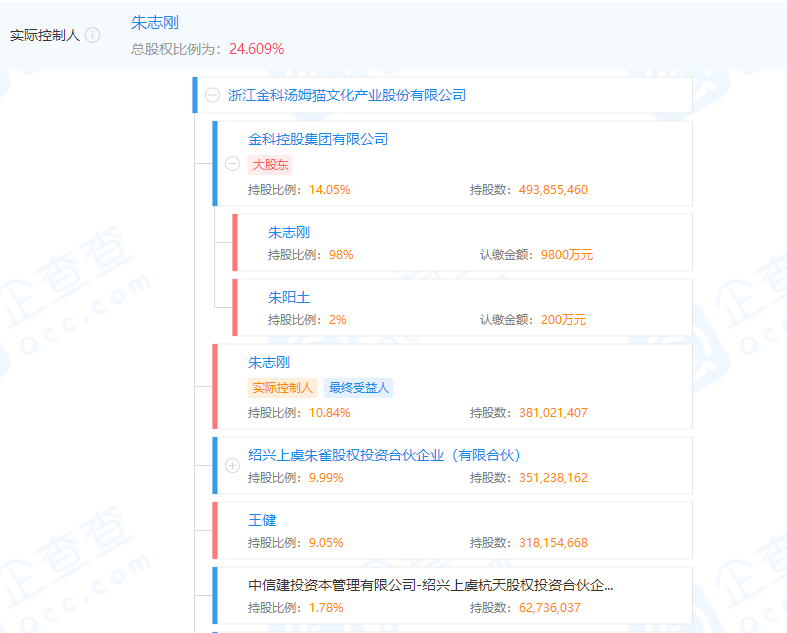Open 朱志刚 with 98% shareholding
The width and height of the screenshot is (787, 633).
point(289,232)
